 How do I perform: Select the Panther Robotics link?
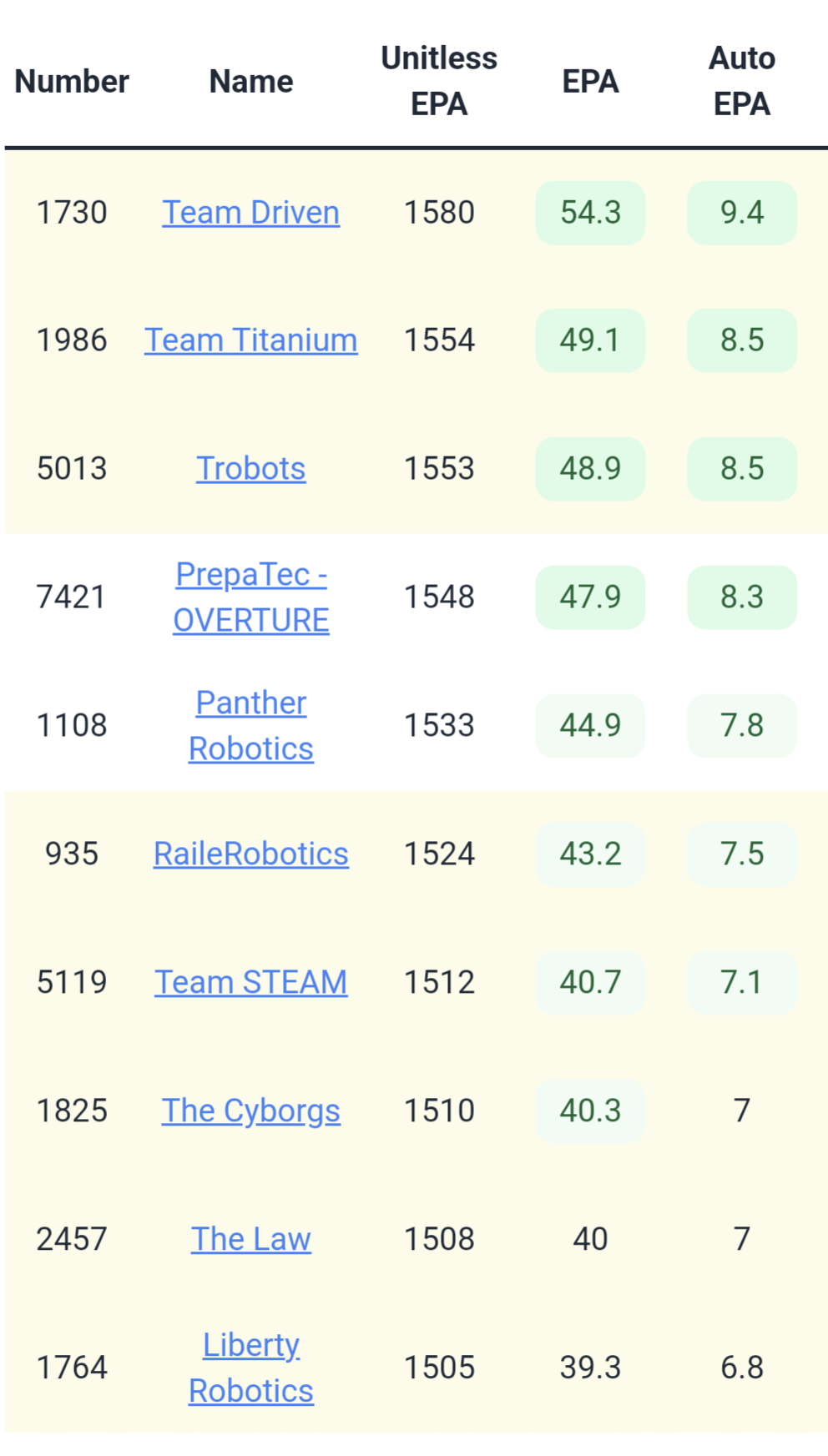pos(250,726)
